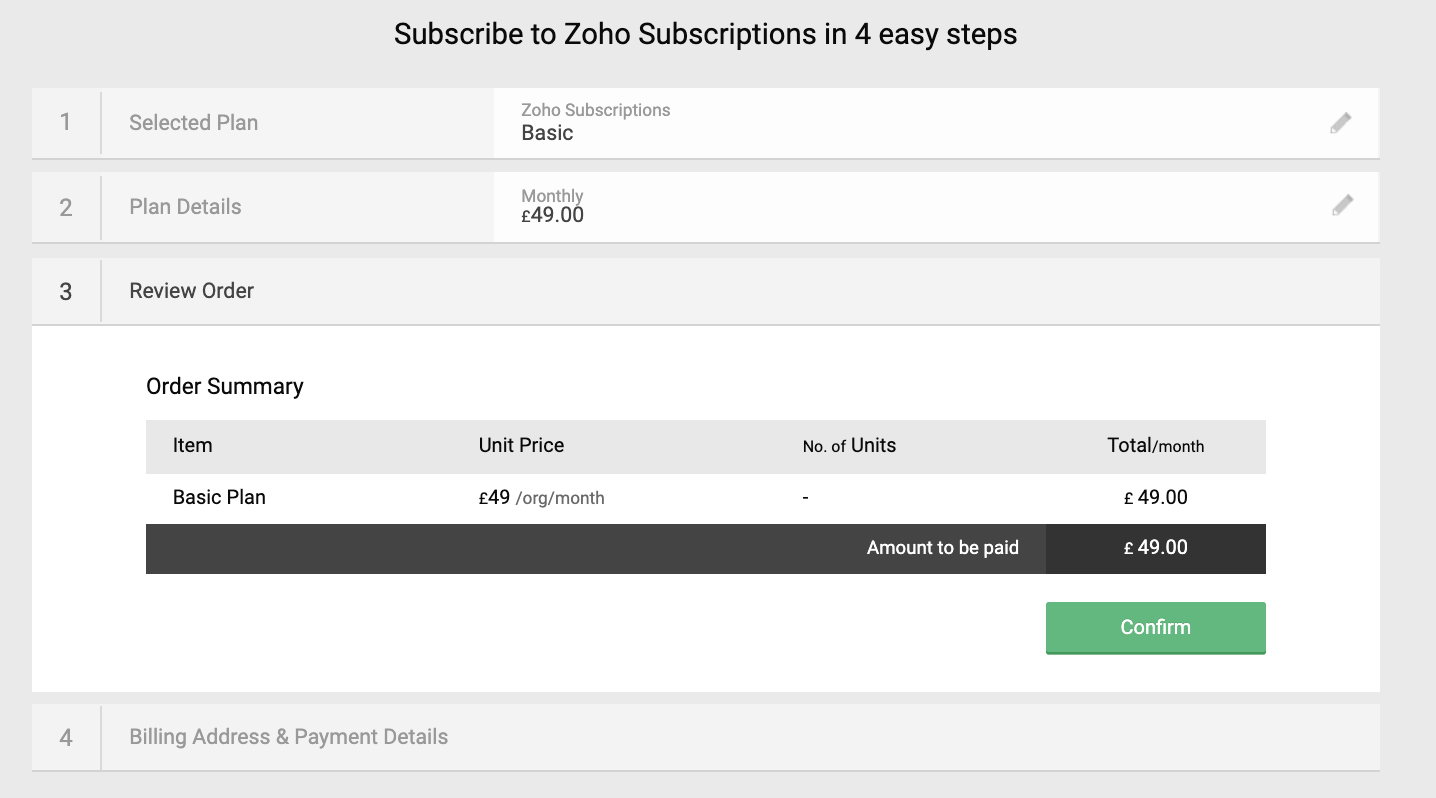
Task: Expand Billing Address & Payment Details step
Action: [x=288, y=737]
